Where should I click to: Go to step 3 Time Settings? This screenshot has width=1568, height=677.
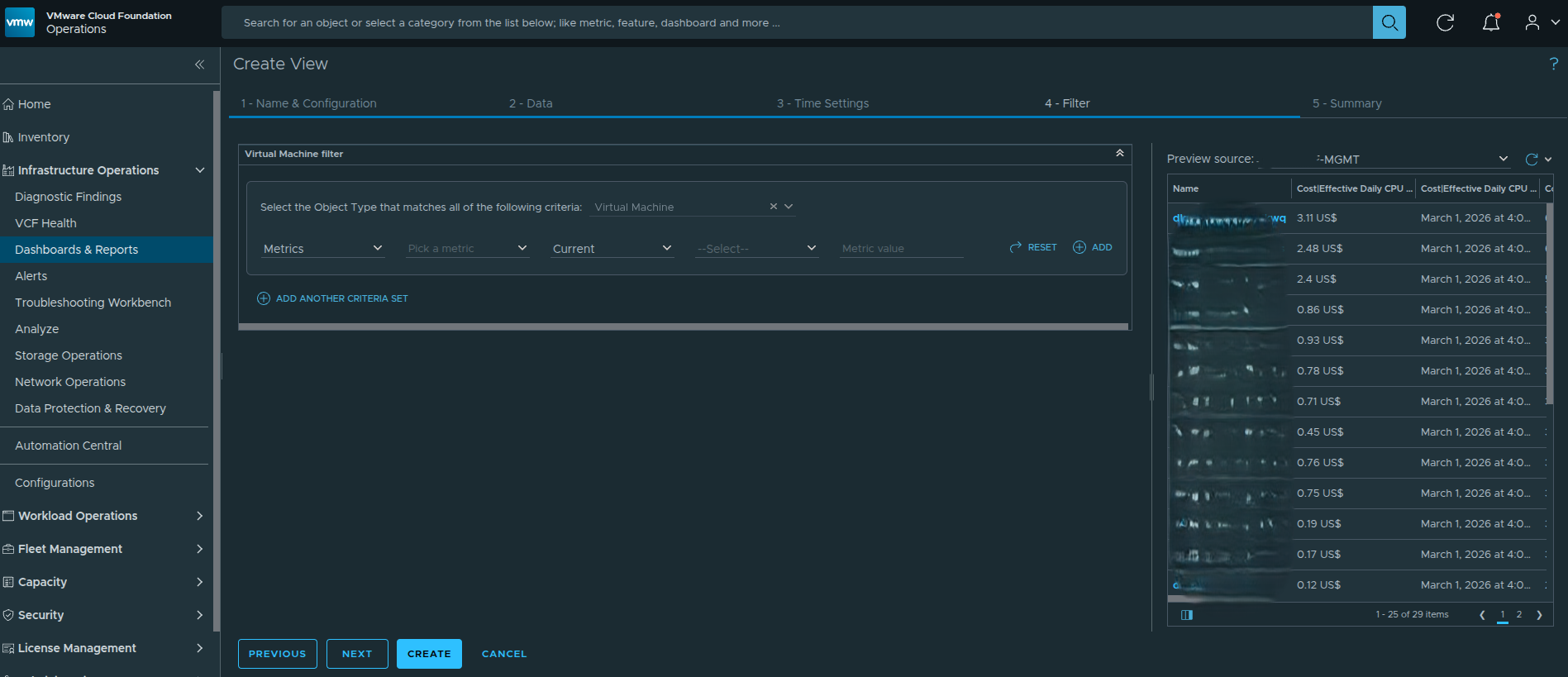(822, 103)
